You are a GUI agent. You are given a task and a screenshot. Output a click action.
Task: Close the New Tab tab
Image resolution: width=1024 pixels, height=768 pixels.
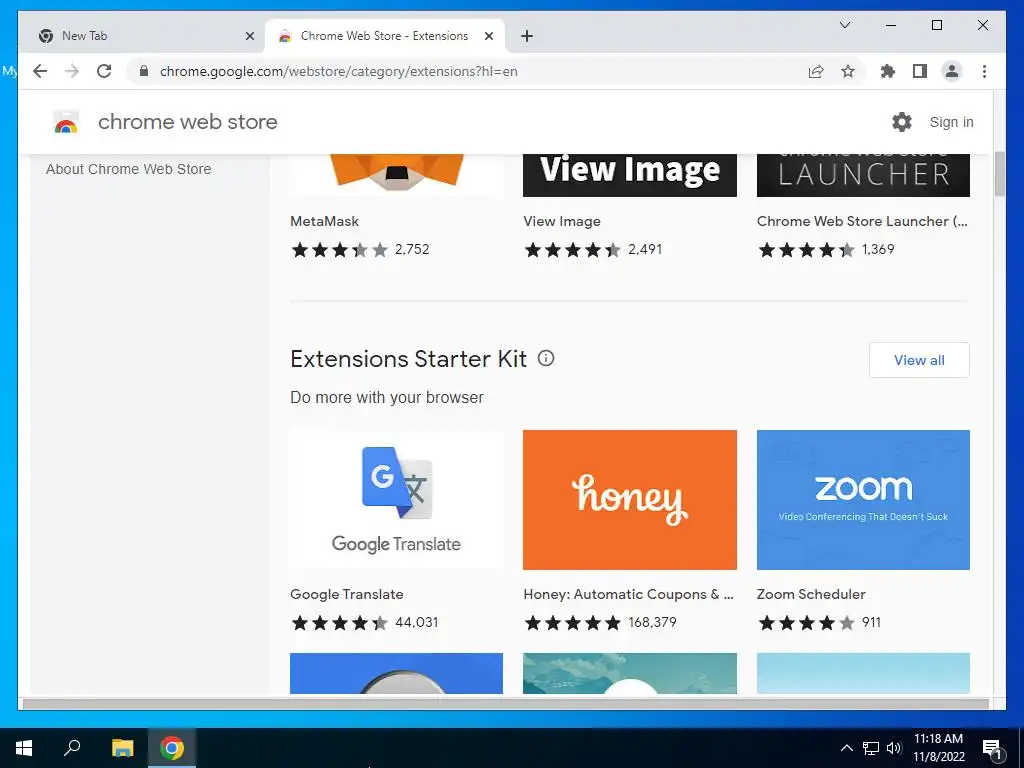(249, 36)
